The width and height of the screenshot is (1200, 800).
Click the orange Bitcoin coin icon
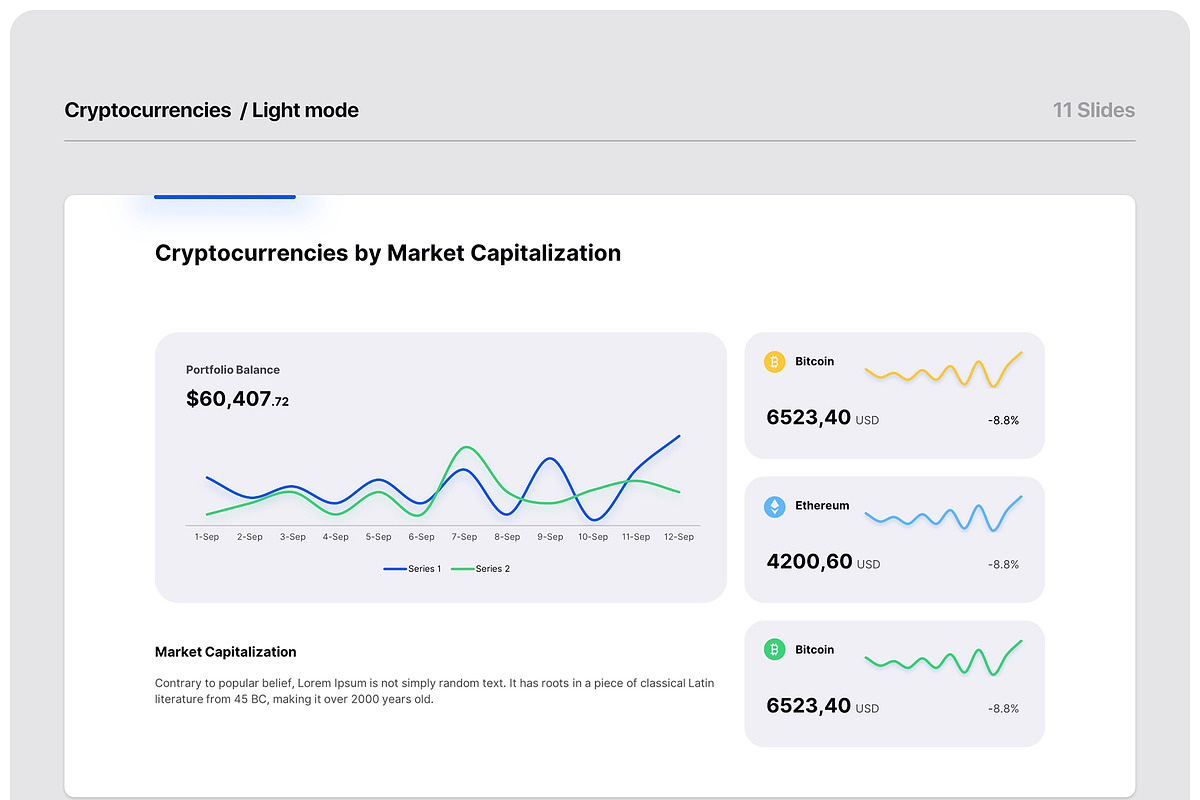pyautogui.click(x=775, y=362)
